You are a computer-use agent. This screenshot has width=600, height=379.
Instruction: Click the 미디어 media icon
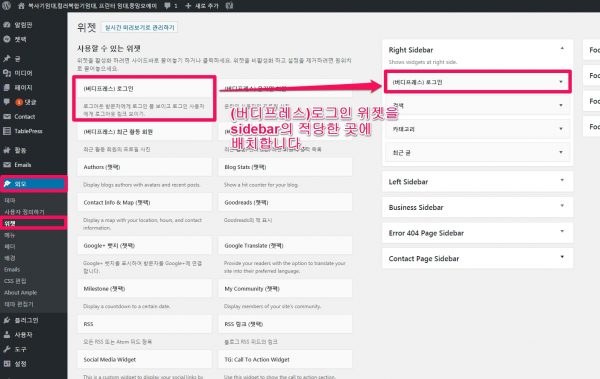[x=7, y=73]
